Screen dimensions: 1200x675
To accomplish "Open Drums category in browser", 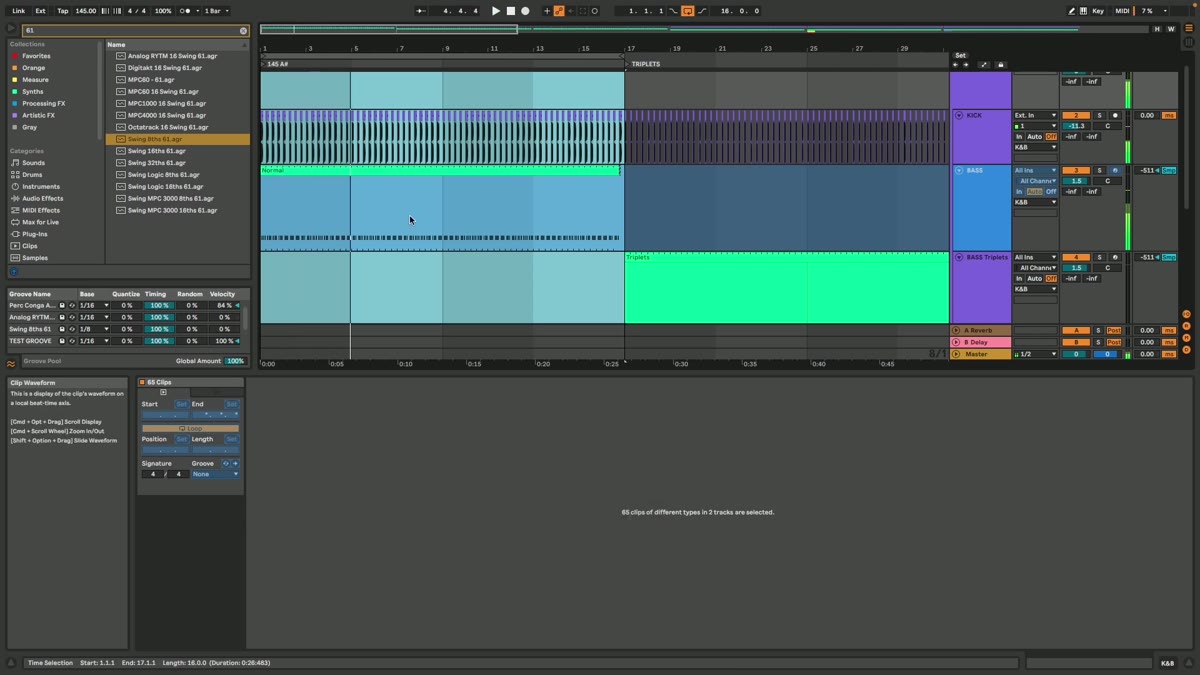I will tap(32, 174).
